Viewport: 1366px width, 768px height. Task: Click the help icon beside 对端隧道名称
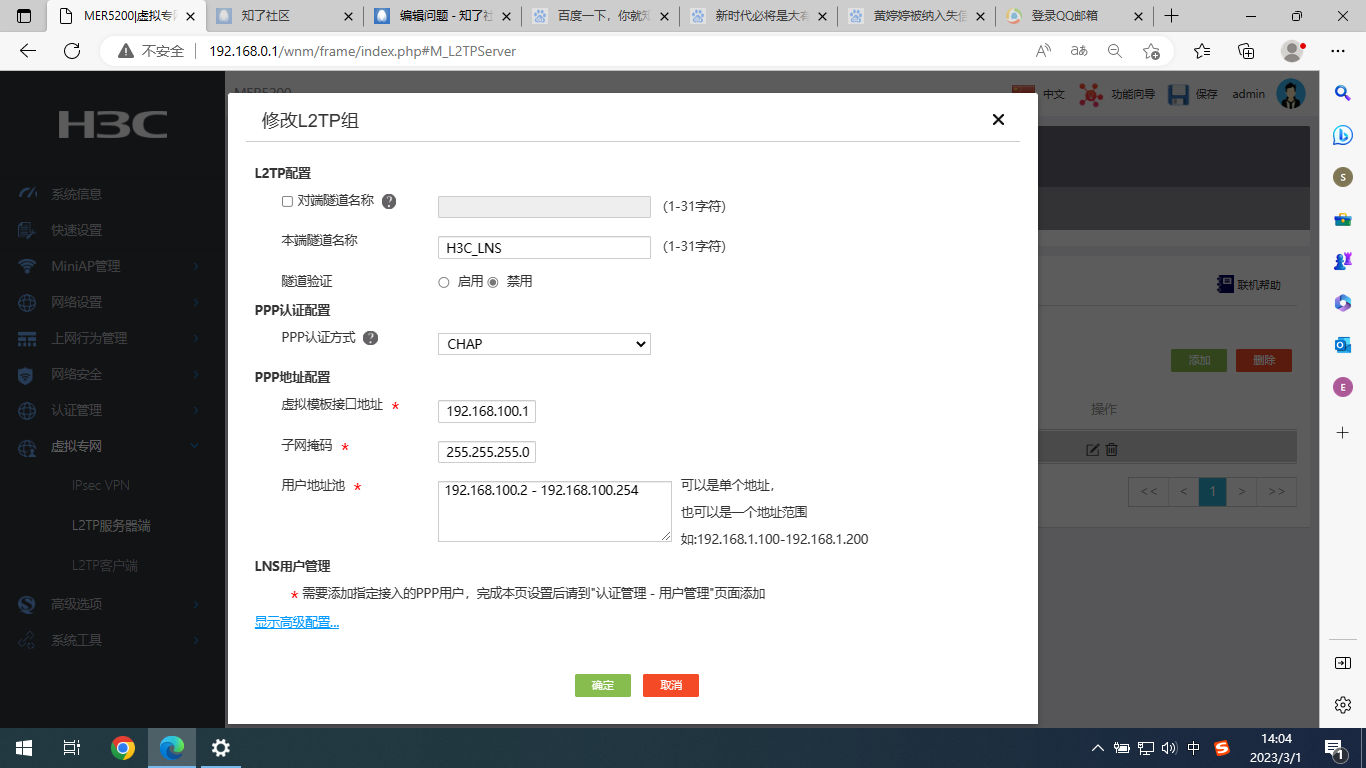[389, 201]
